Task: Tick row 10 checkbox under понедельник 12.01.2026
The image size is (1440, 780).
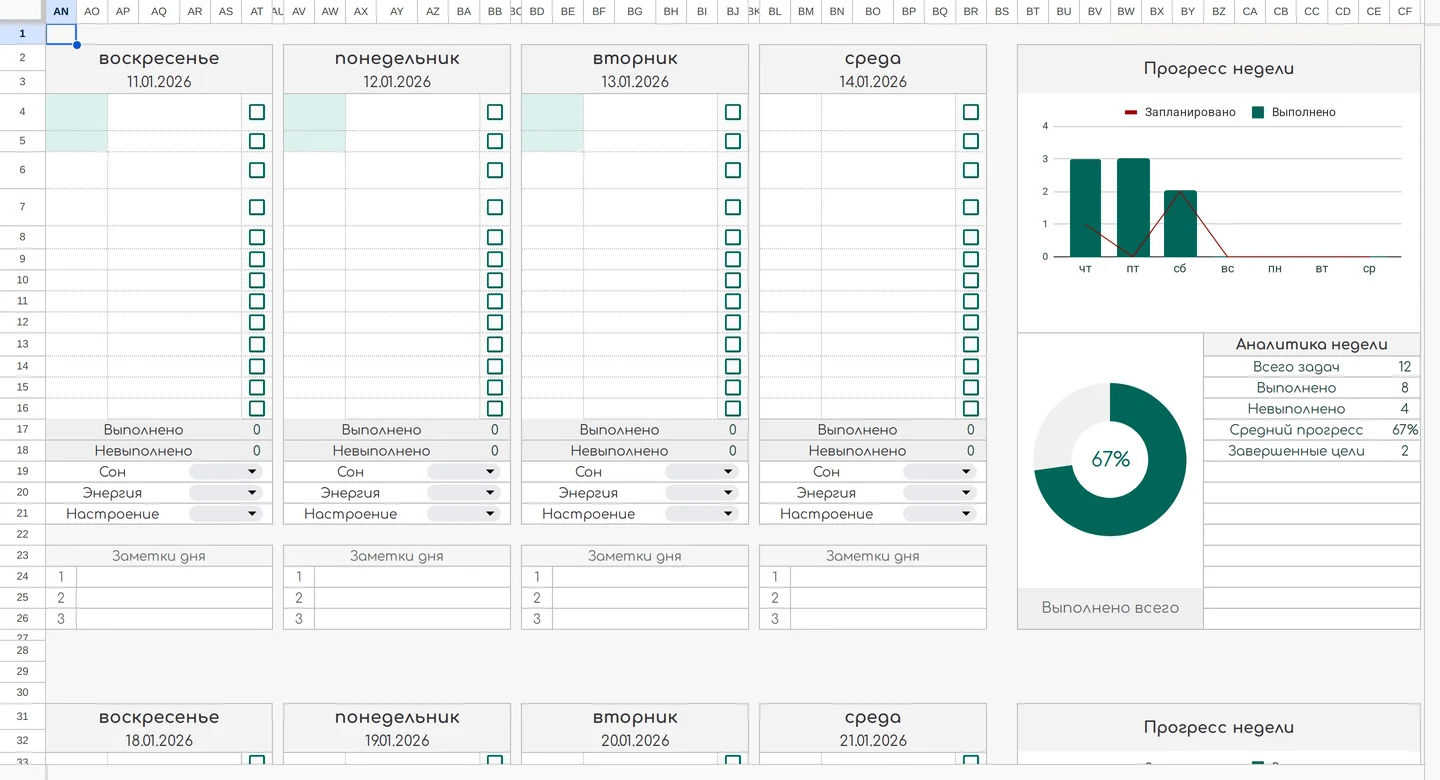Action: pos(495,280)
